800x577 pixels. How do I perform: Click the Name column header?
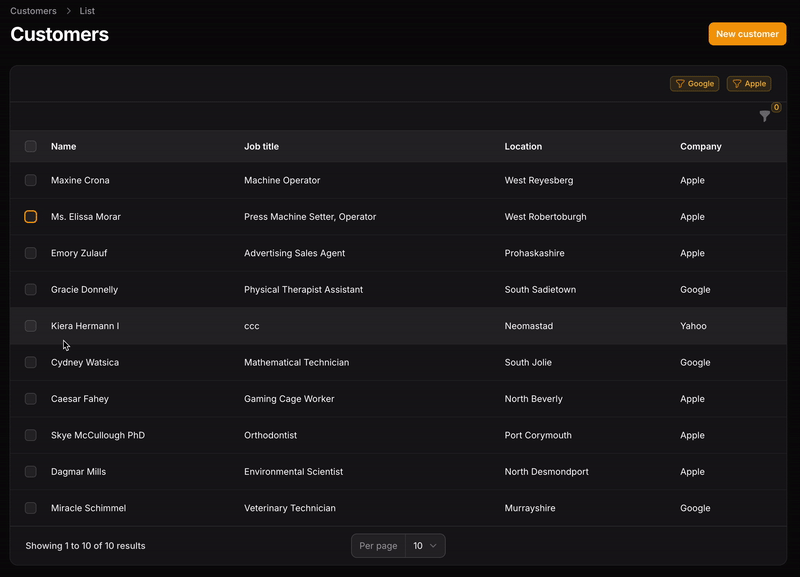pos(63,146)
